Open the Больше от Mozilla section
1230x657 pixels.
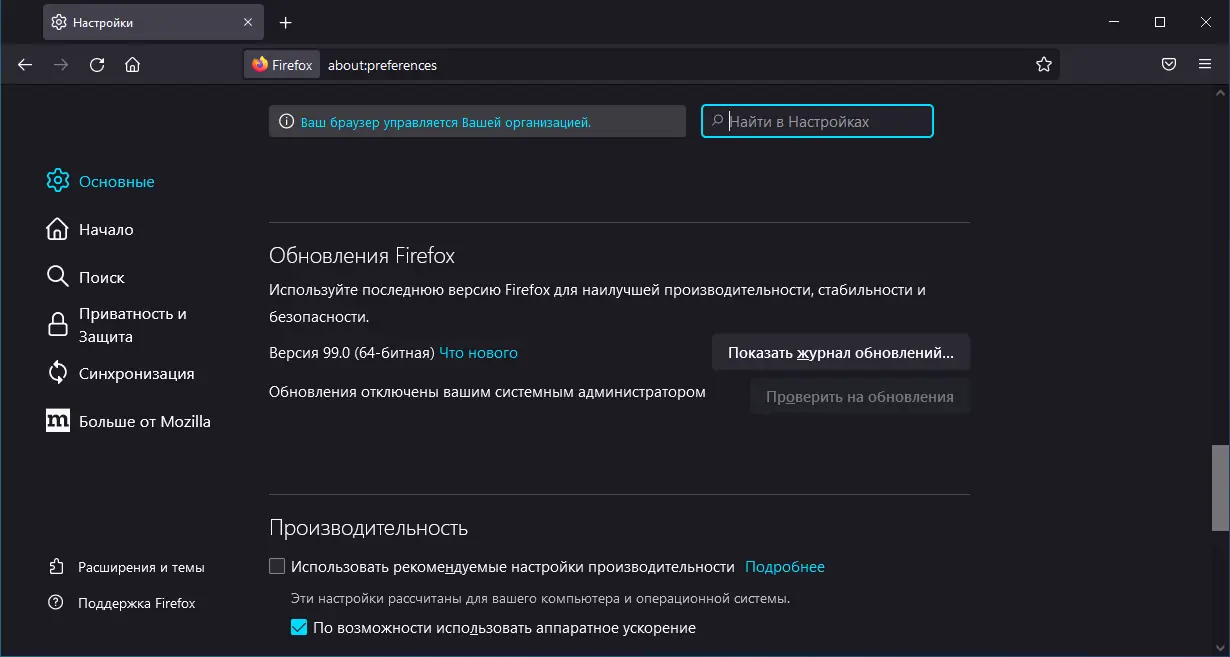144,421
